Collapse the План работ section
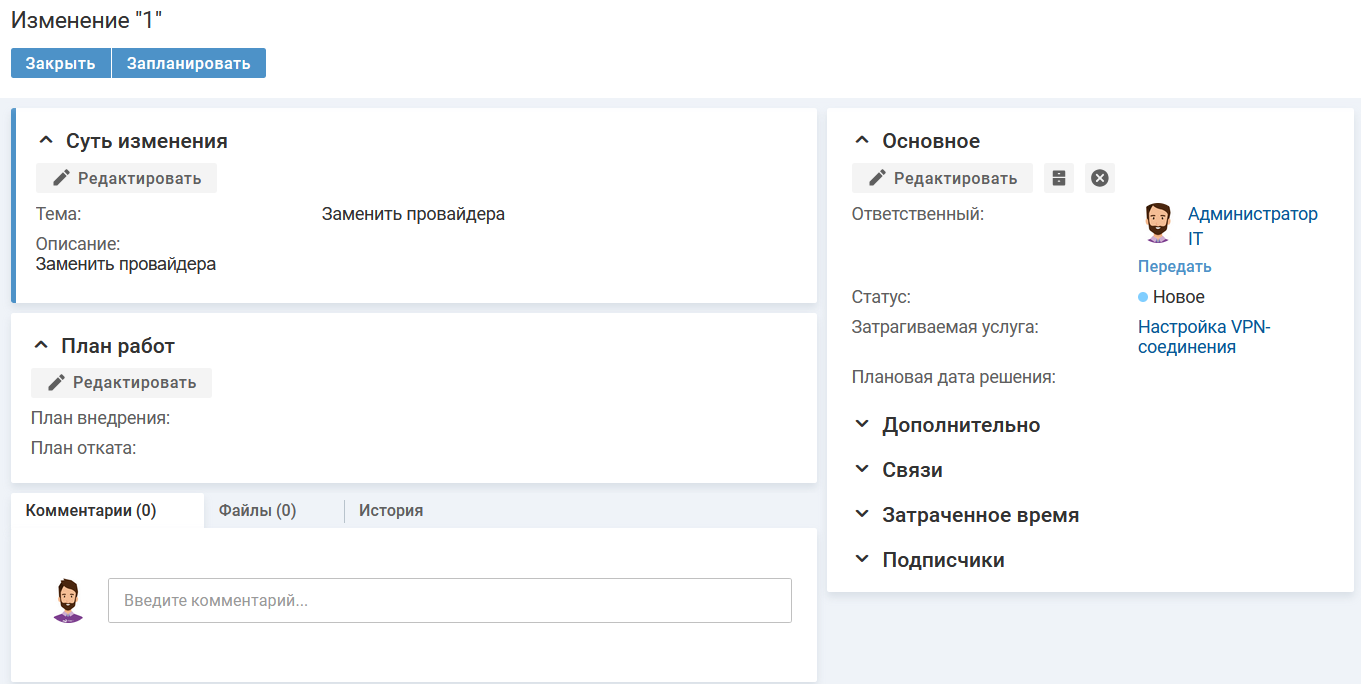1361x684 pixels. [41, 346]
